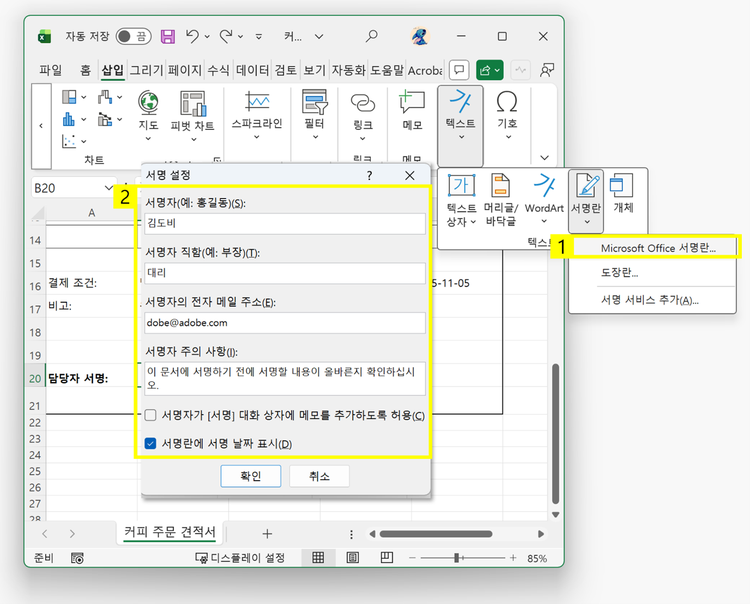750x604 pixels.
Task: Open the WordArt gallery
Action: (544, 200)
